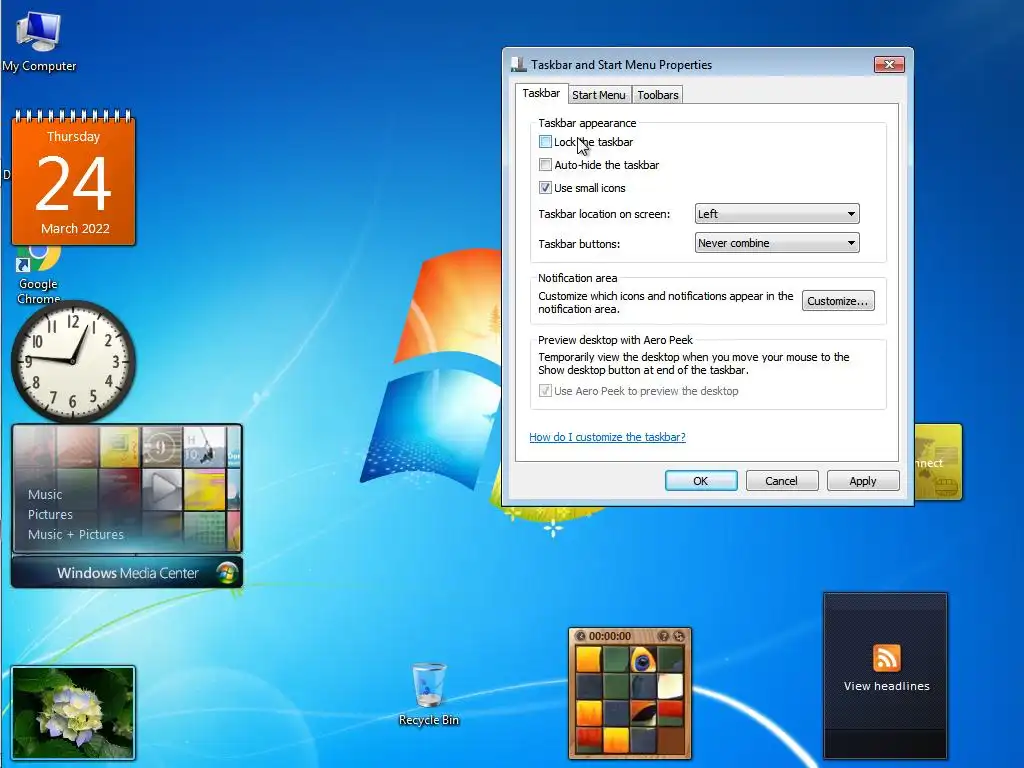The height and width of the screenshot is (768, 1024).
Task: Click the Apply button
Action: (x=863, y=481)
